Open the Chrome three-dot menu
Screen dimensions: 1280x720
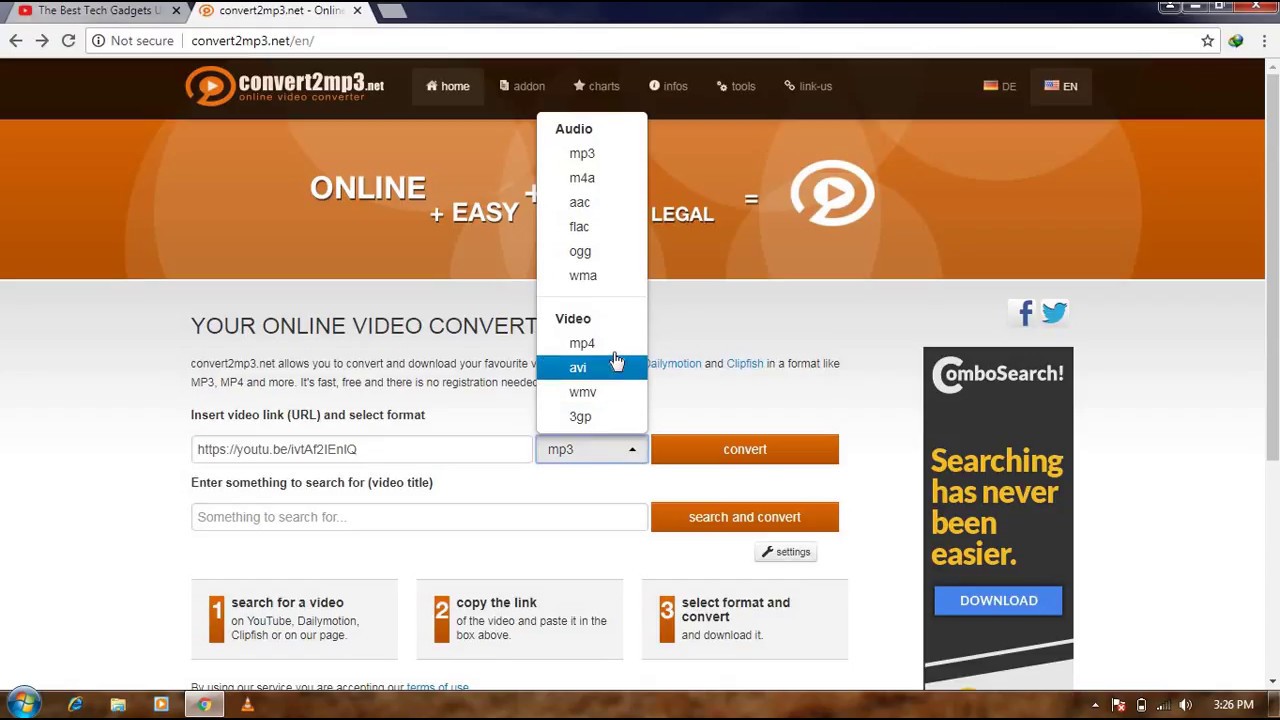[1265, 41]
